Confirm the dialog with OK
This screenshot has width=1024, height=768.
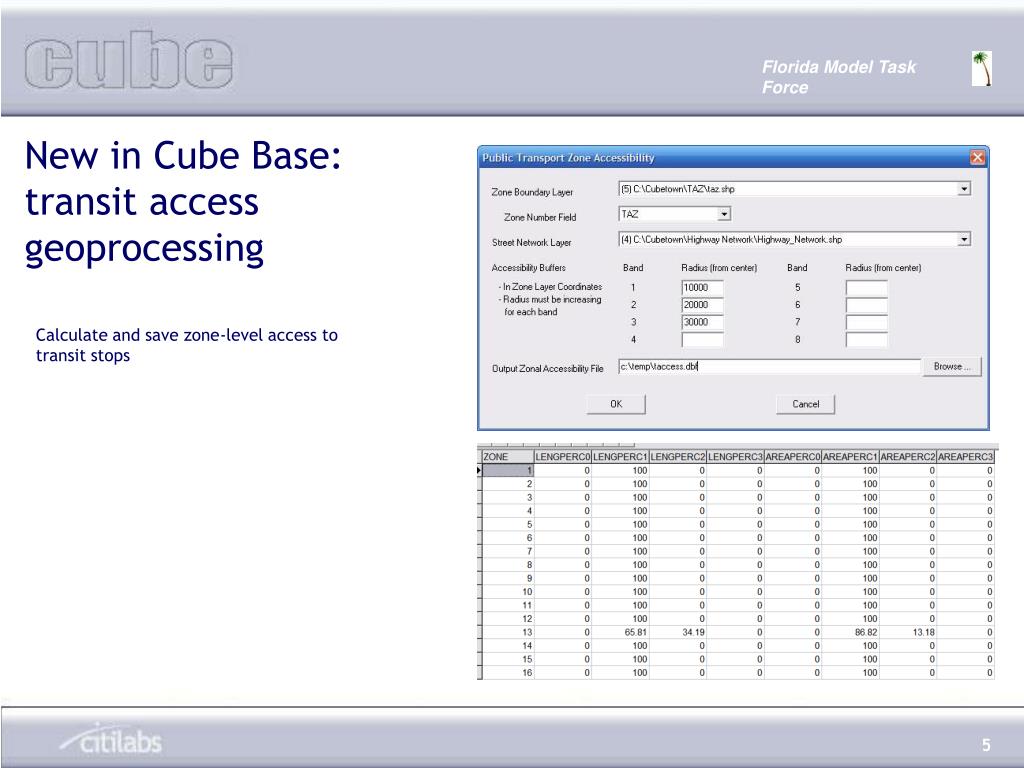pyautogui.click(x=616, y=404)
